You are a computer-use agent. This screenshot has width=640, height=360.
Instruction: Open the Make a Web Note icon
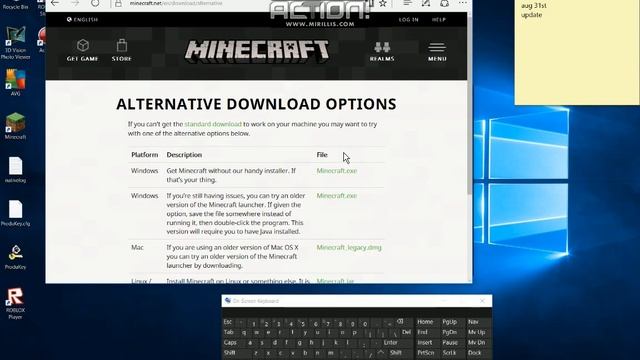click(x=426, y=3)
